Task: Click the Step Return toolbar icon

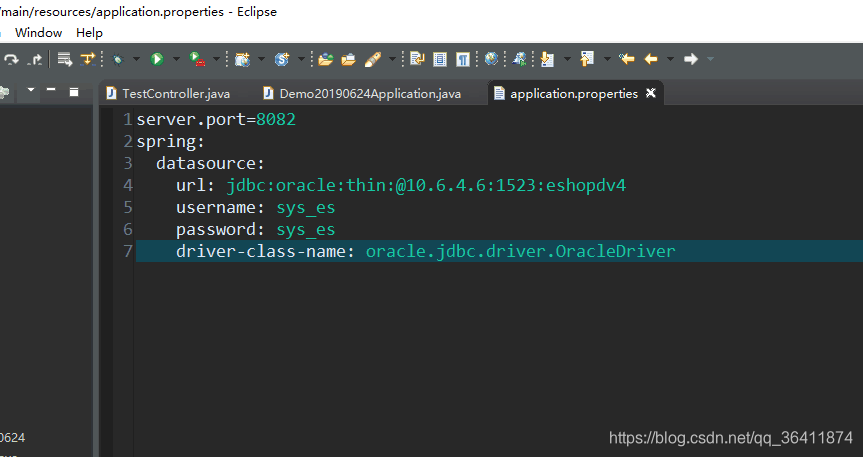Action: pyautogui.click(x=36, y=59)
